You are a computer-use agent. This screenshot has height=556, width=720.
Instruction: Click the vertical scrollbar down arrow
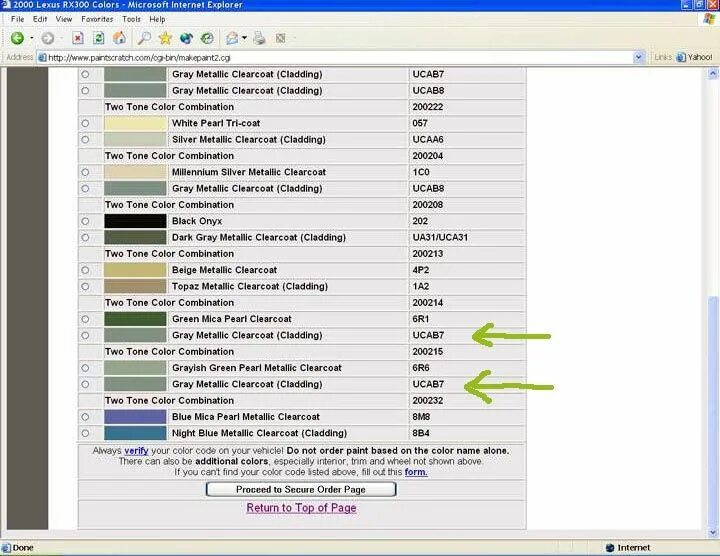(x=713, y=533)
